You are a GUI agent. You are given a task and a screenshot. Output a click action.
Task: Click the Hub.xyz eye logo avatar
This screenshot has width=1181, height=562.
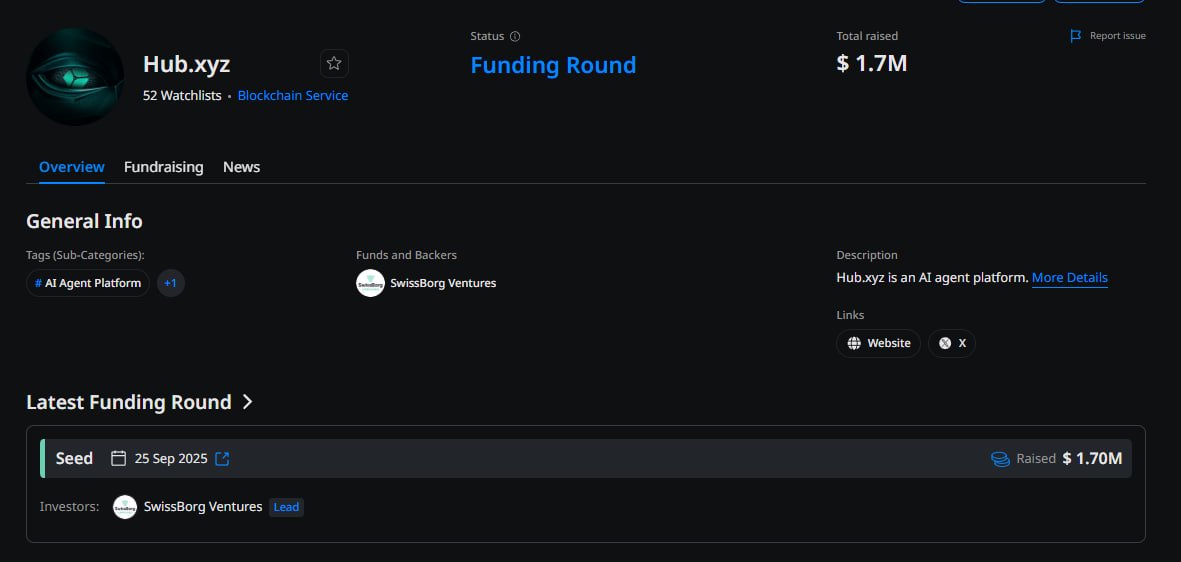[75, 77]
